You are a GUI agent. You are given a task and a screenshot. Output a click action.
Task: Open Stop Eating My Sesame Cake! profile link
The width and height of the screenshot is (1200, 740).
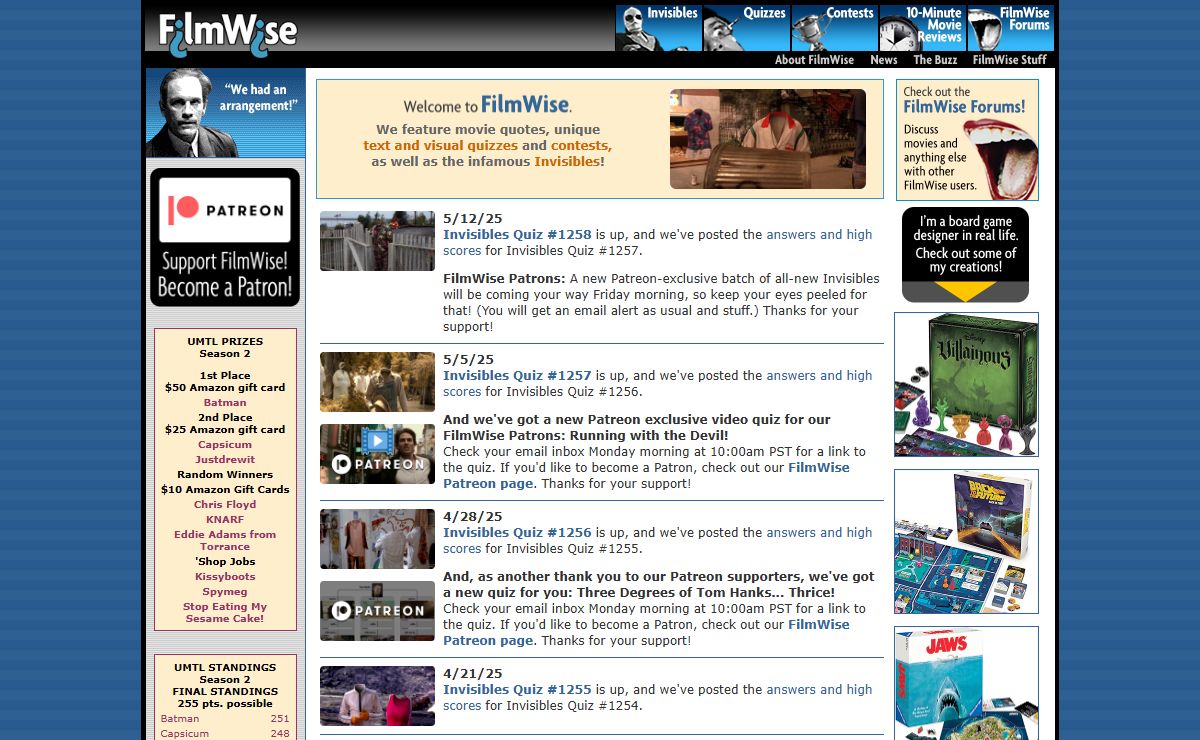[225, 612]
